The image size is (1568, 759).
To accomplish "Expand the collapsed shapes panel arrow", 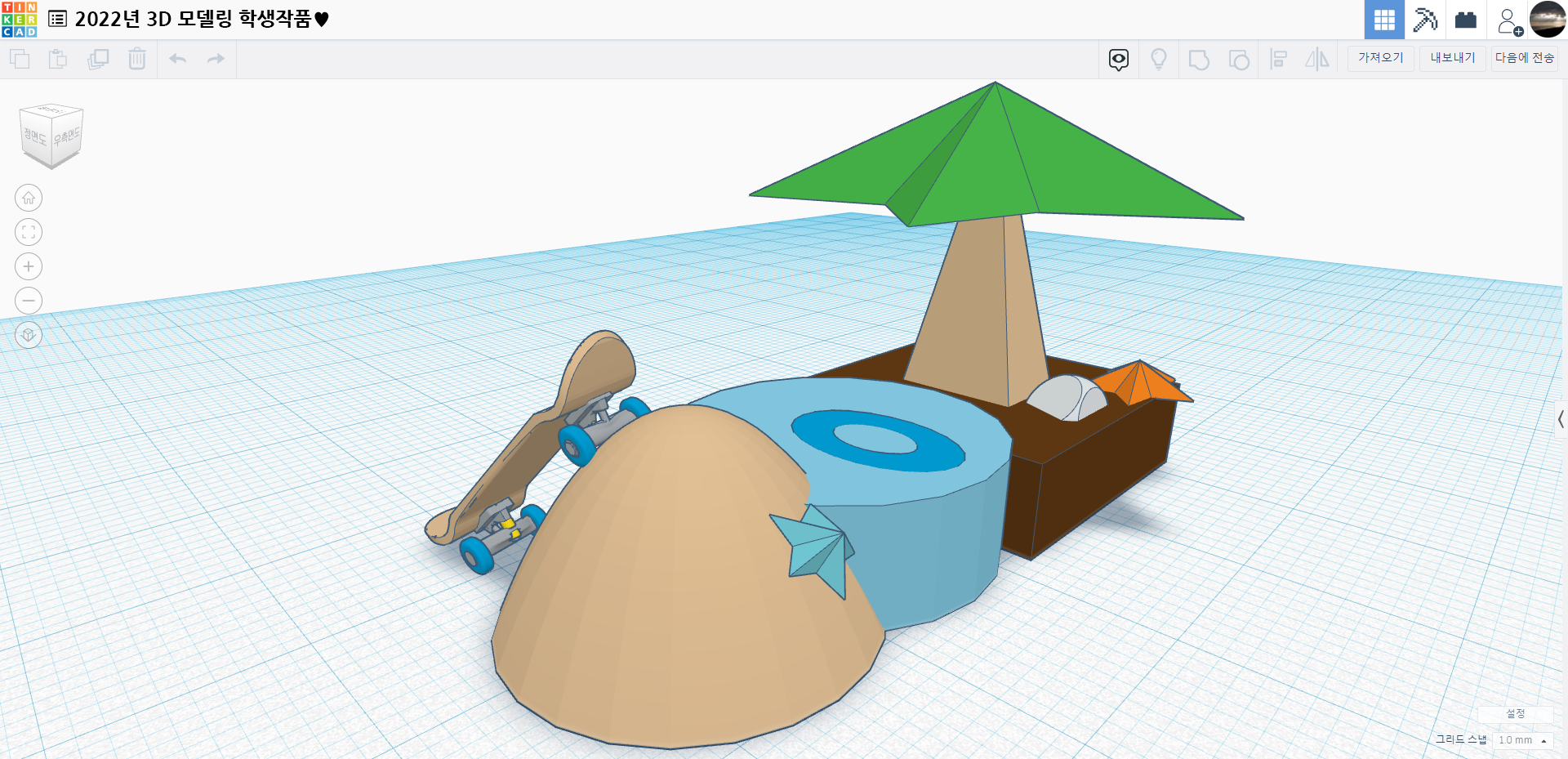I will pyautogui.click(x=1561, y=420).
